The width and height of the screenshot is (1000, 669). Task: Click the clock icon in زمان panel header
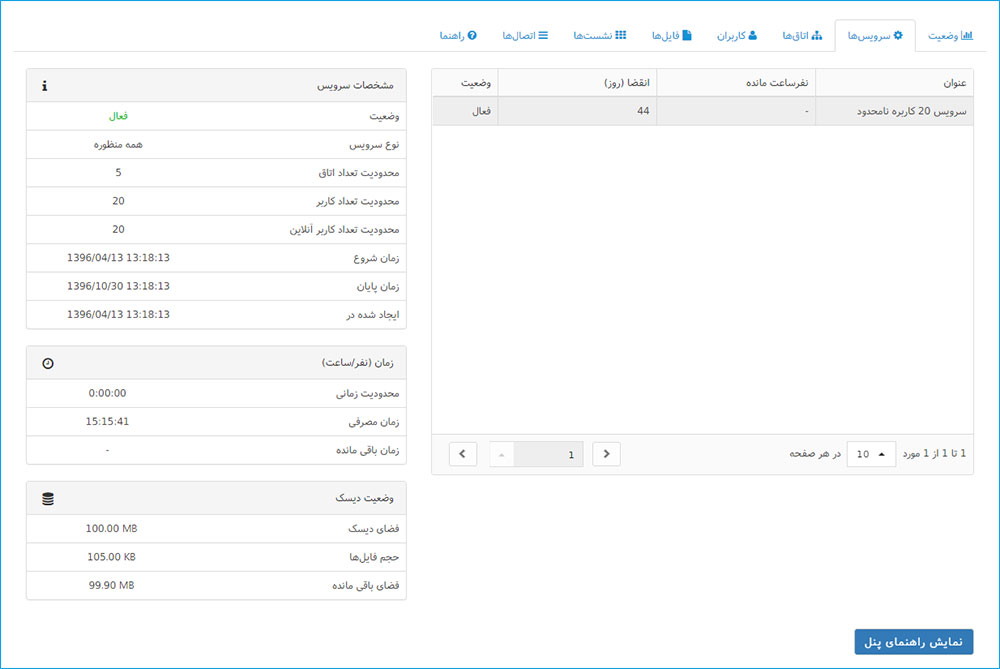click(x=48, y=364)
